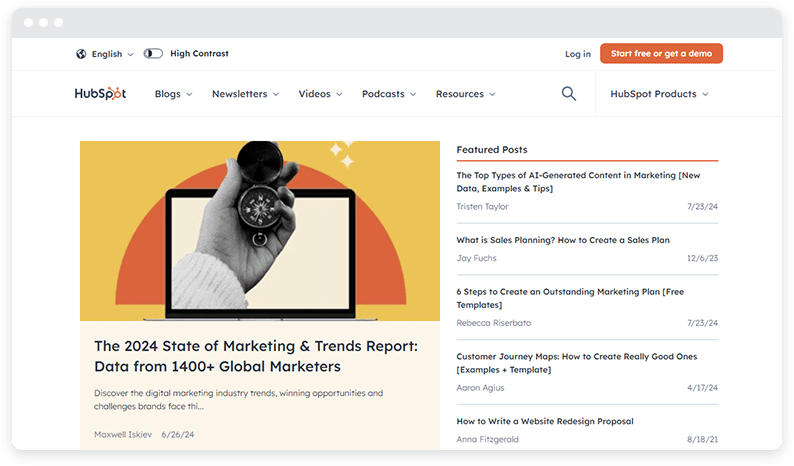Open the Resources nav item

460,94
